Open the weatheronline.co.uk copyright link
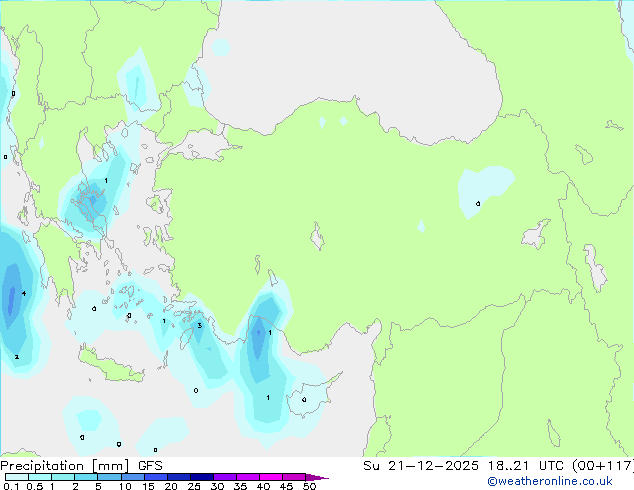Viewport: 634px width, 490px height. point(550,481)
